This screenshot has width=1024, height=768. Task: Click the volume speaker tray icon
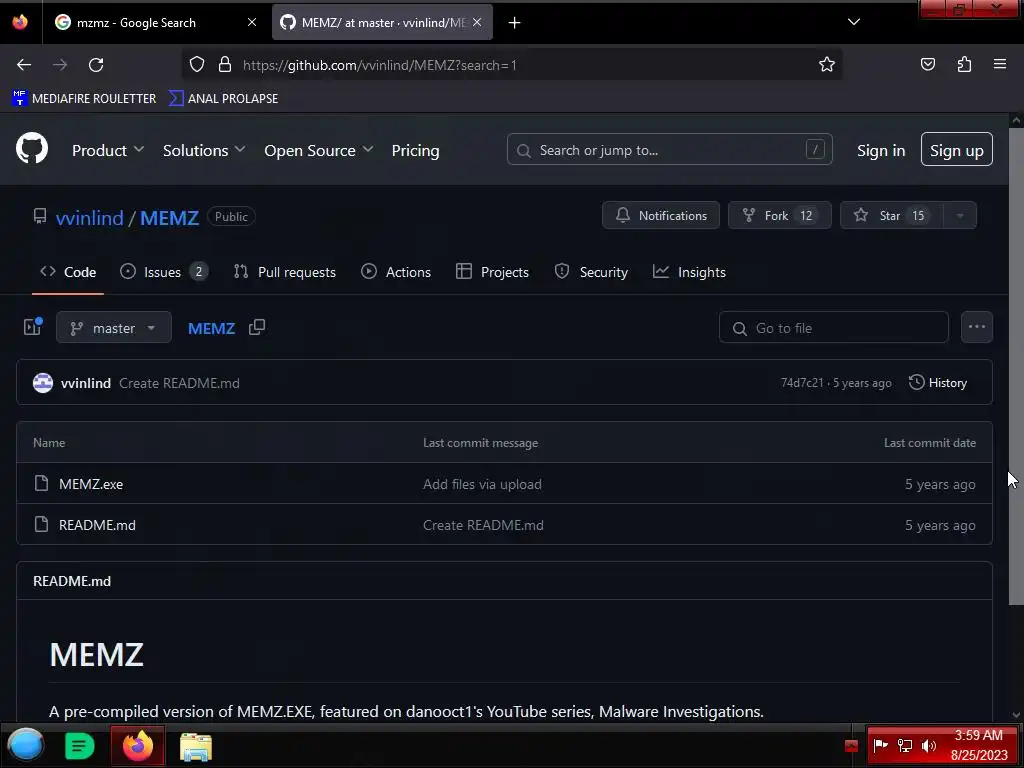pos(929,746)
